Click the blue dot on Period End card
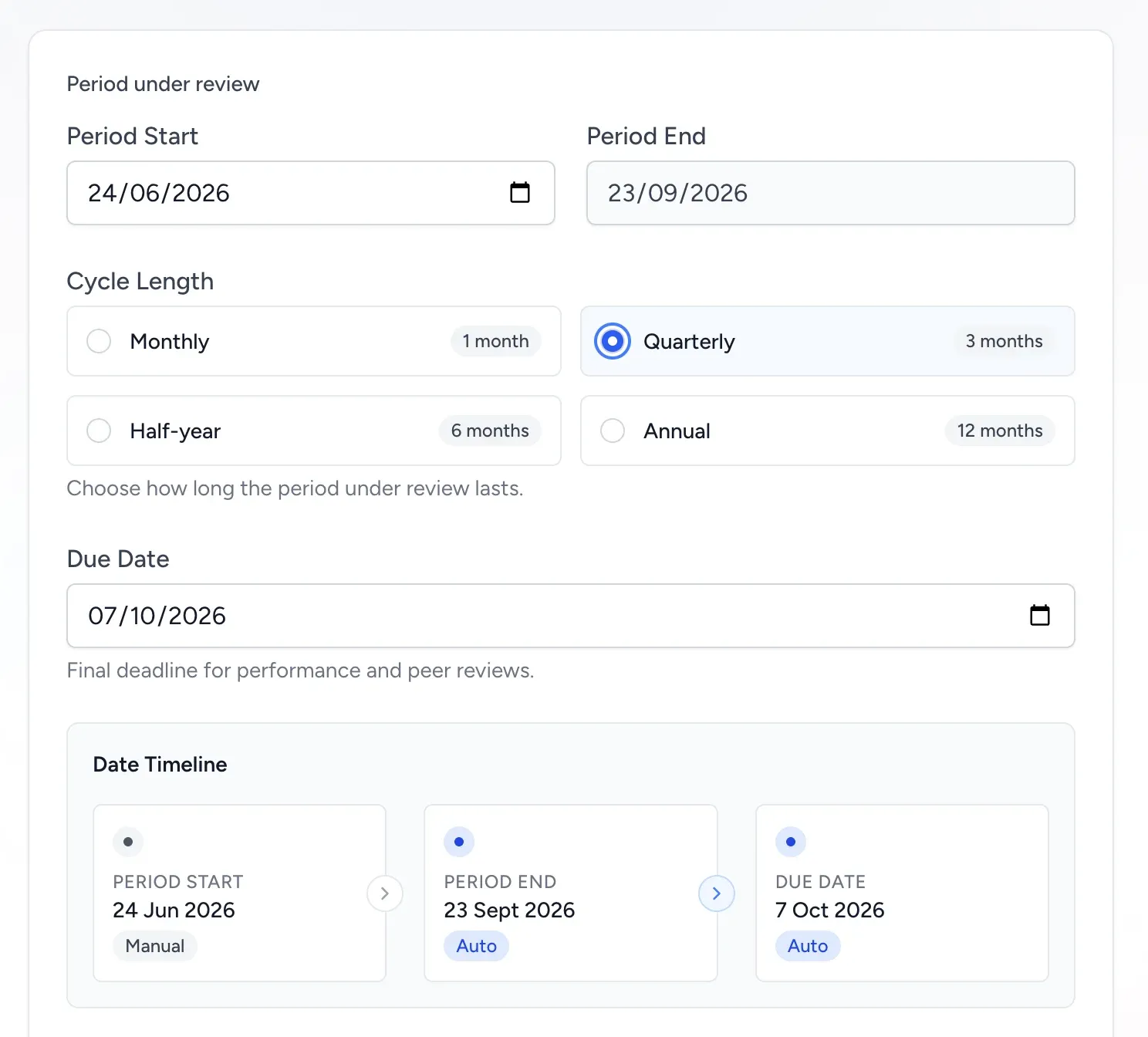This screenshot has height=1037, width=1148. point(459,842)
